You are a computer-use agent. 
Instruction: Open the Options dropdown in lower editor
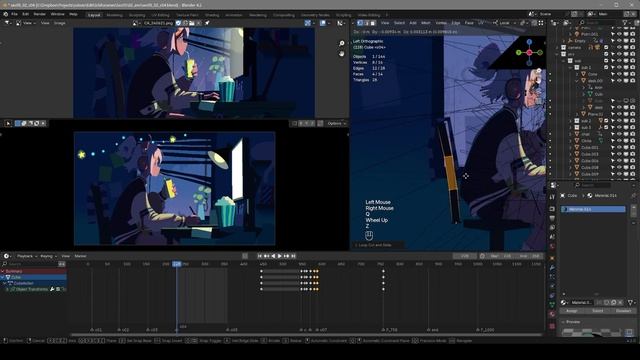336,123
